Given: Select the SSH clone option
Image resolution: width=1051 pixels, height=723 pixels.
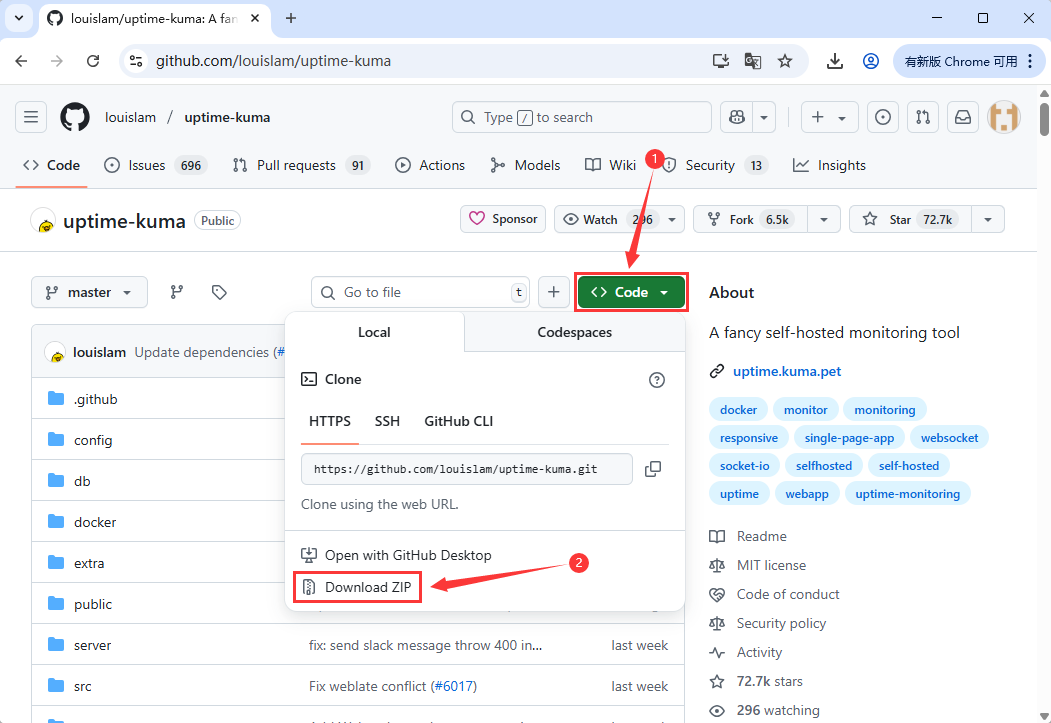Looking at the screenshot, I should [387, 421].
